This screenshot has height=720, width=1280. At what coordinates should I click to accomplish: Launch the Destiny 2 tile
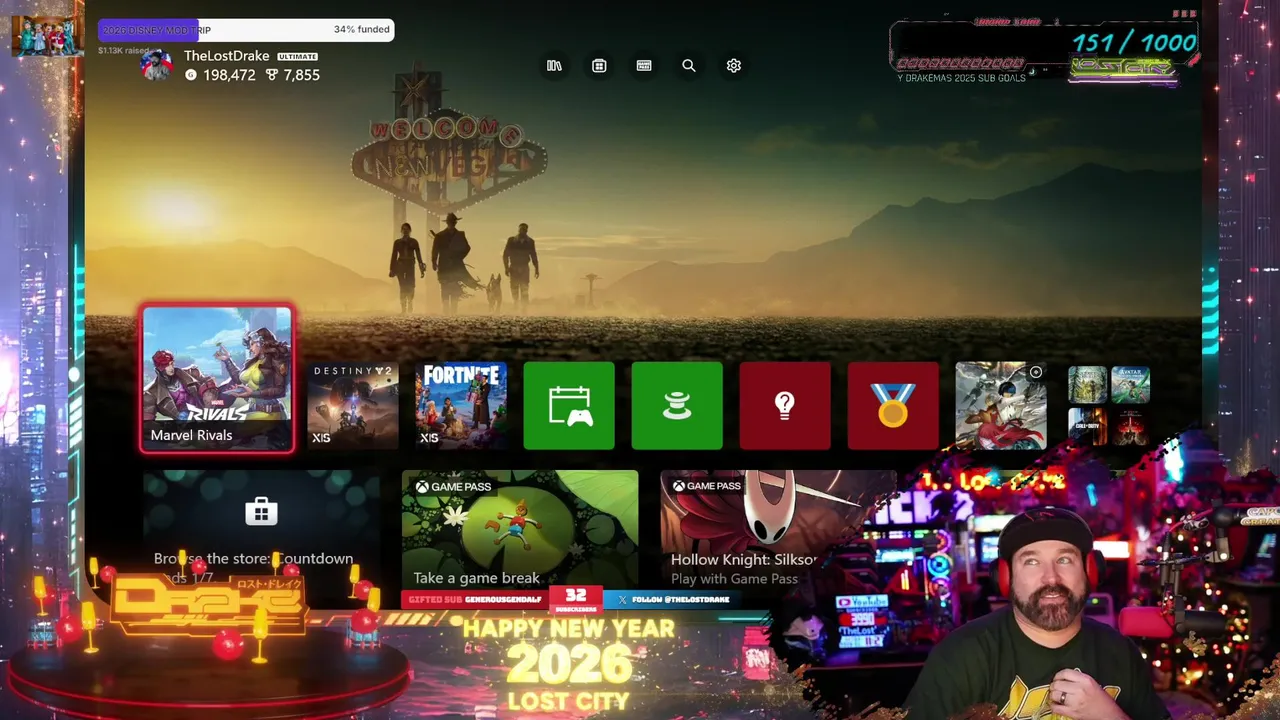click(x=353, y=406)
